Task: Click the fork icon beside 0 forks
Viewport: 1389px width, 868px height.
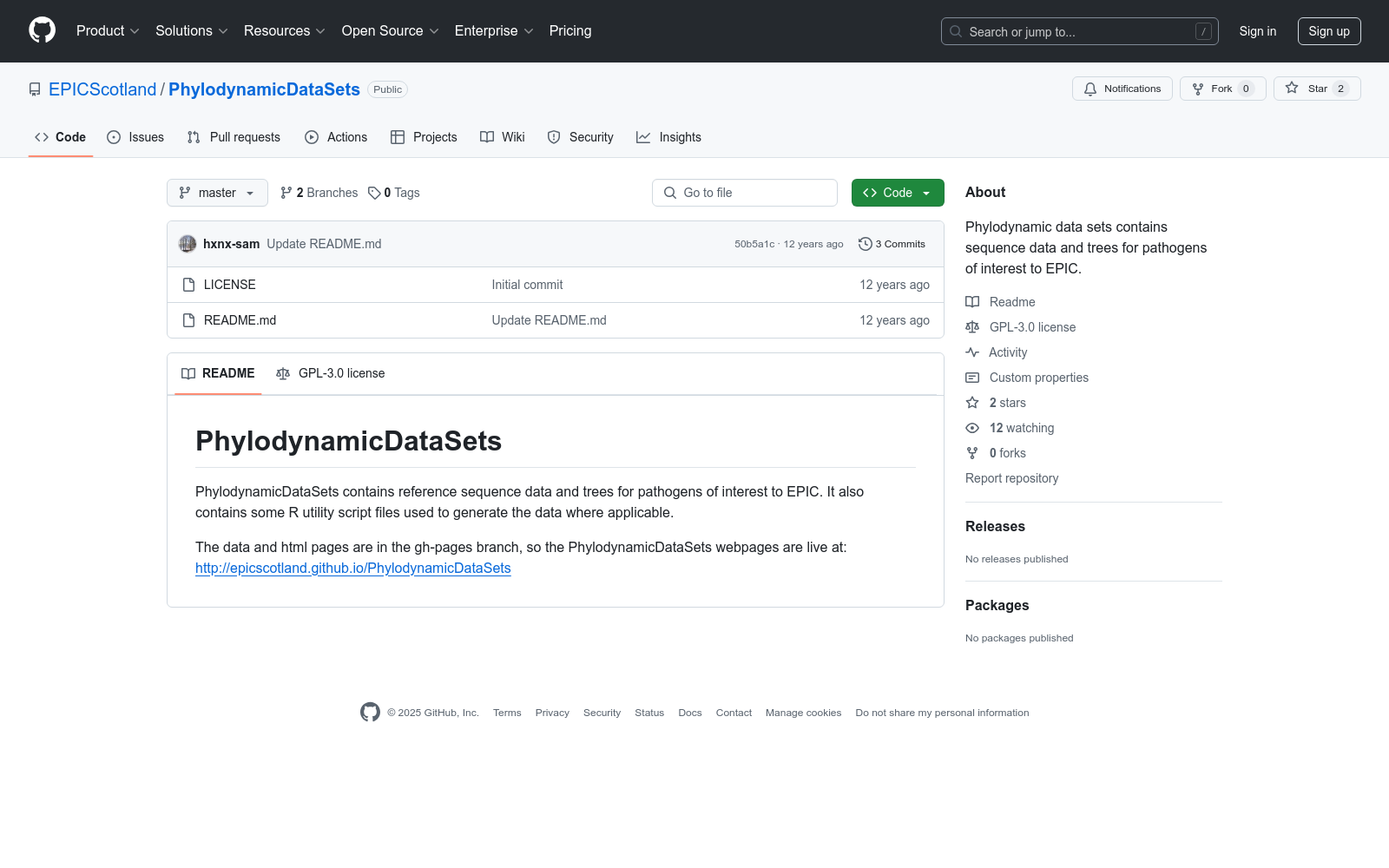Action: tap(972, 453)
